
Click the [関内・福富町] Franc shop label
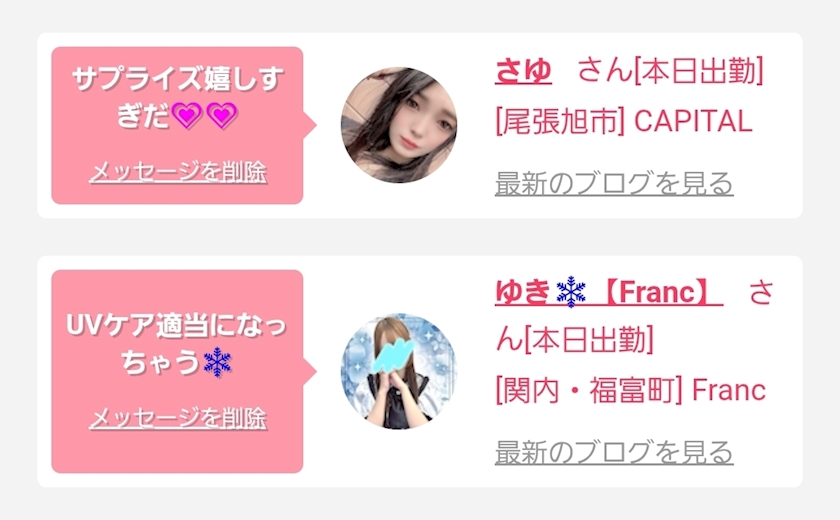click(631, 390)
